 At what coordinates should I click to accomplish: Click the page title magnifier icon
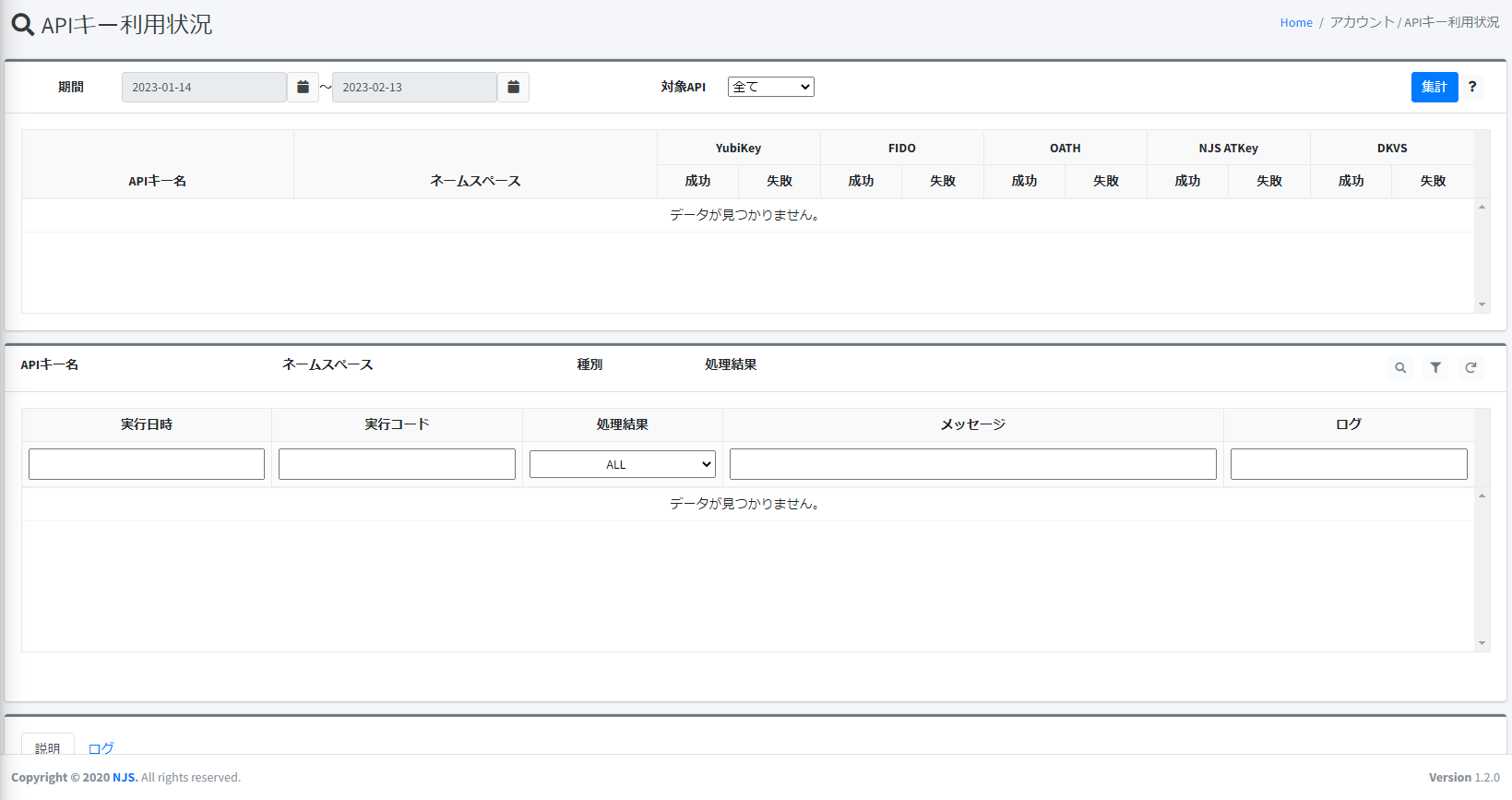tap(23, 25)
